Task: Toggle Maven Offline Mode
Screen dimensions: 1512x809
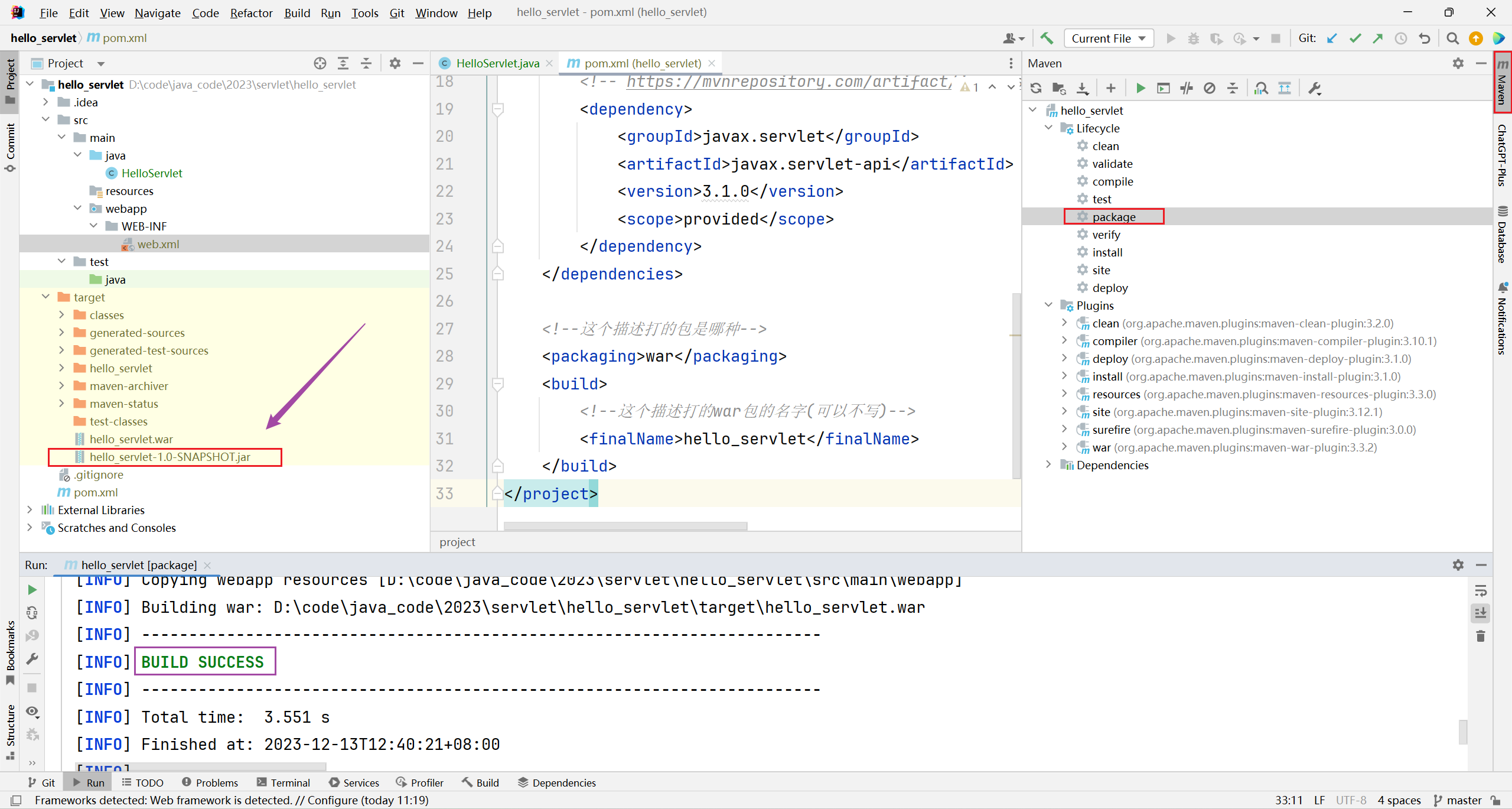Action: point(1187,89)
